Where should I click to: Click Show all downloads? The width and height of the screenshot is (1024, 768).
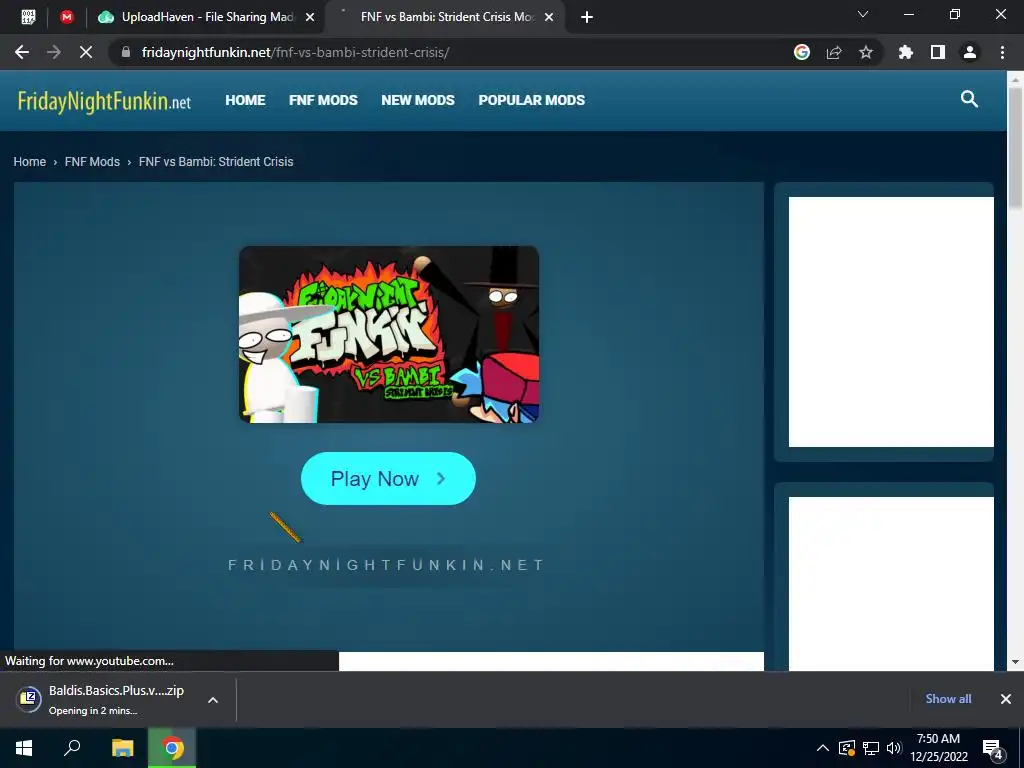pos(948,699)
